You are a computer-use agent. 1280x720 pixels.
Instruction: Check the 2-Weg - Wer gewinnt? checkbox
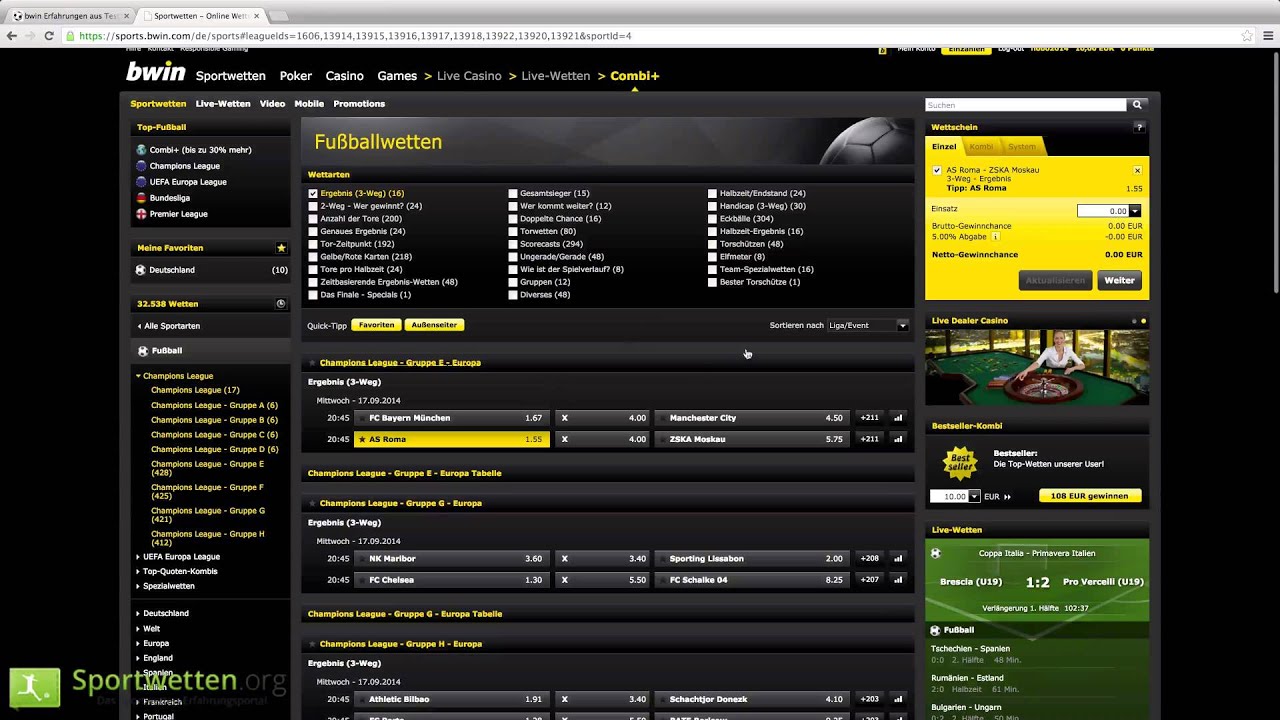point(313,206)
